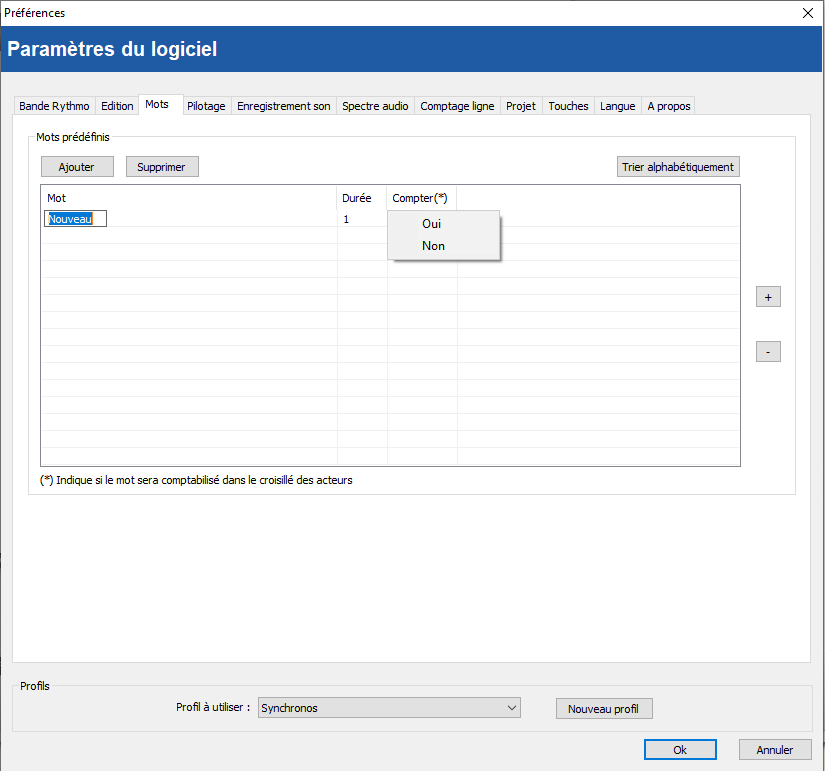Select the Touches tab

click(x=568, y=106)
